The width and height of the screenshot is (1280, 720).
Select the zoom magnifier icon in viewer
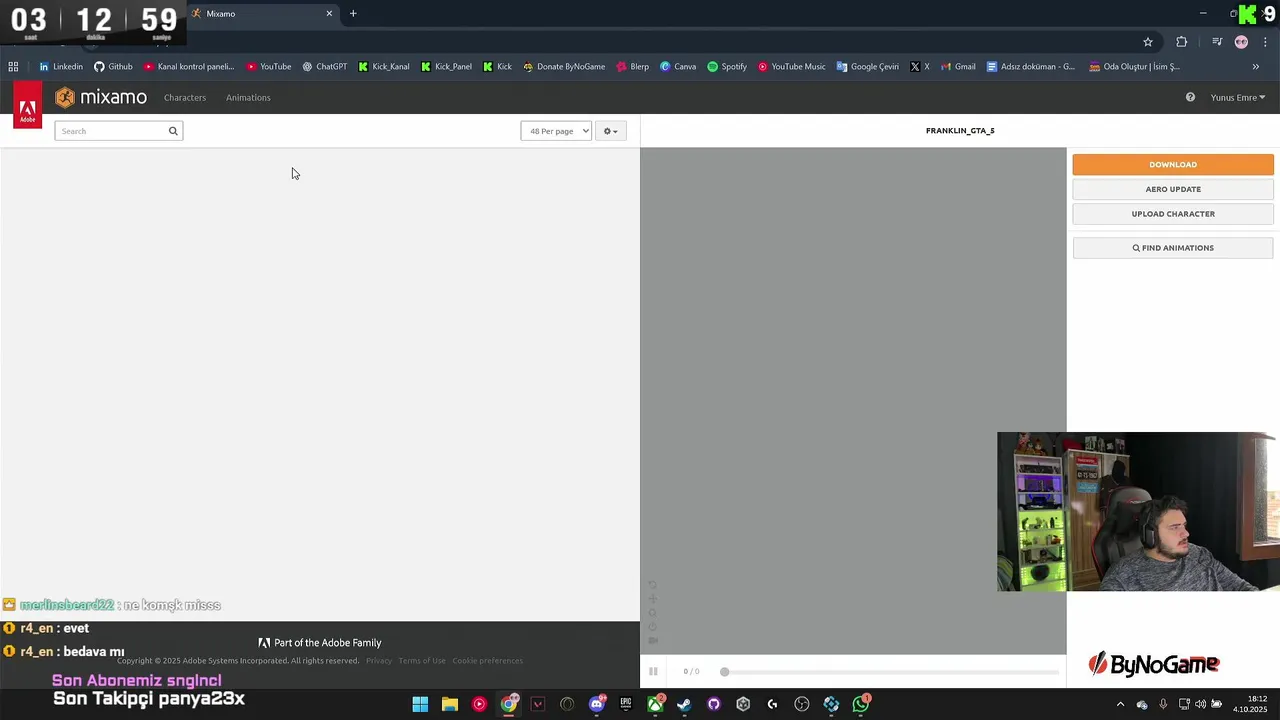coord(653,613)
